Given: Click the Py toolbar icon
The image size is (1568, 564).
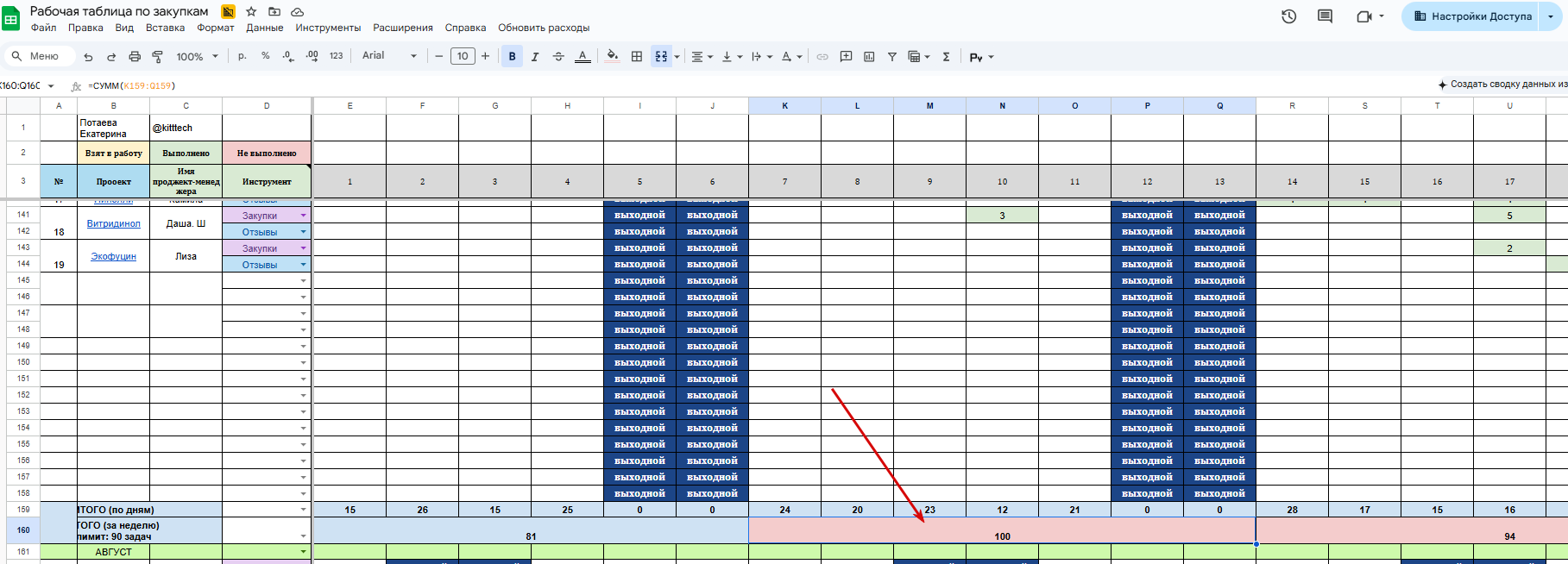Looking at the screenshot, I should click(976, 57).
